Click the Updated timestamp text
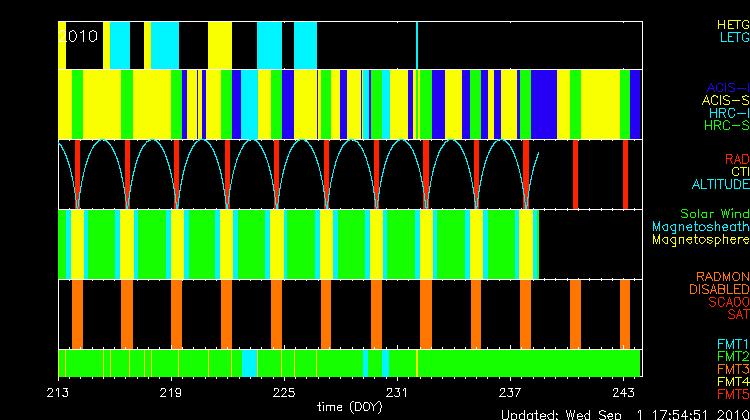 (622, 413)
